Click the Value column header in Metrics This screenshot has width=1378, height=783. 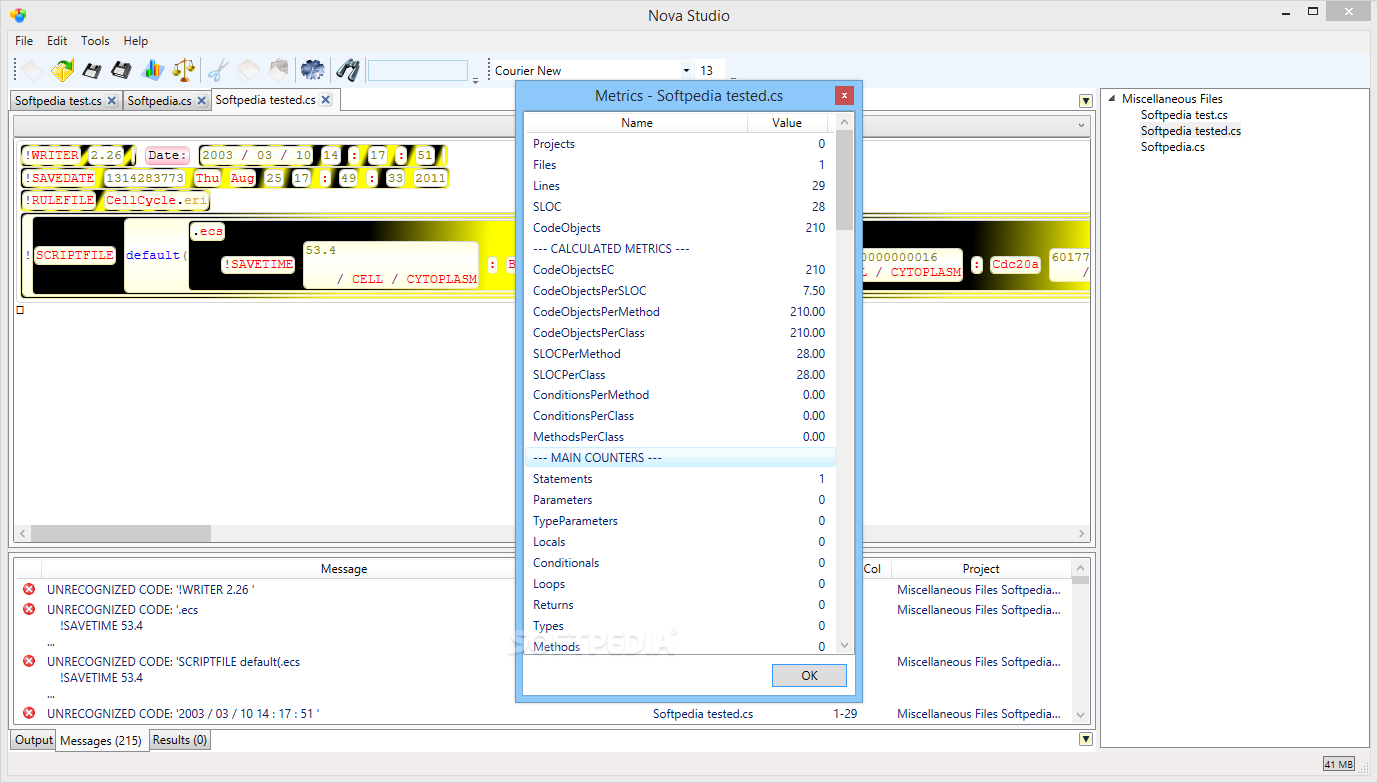click(x=787, y=123)
